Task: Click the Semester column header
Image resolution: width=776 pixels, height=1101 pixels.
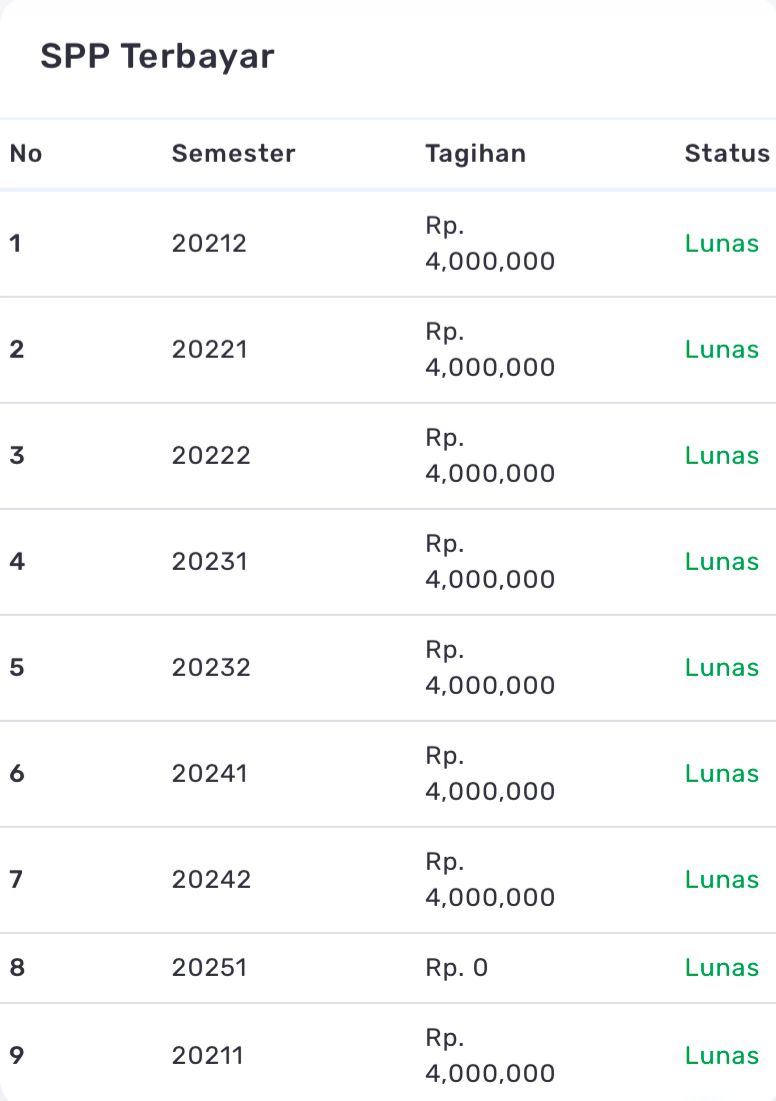Action: coord(233,154)
